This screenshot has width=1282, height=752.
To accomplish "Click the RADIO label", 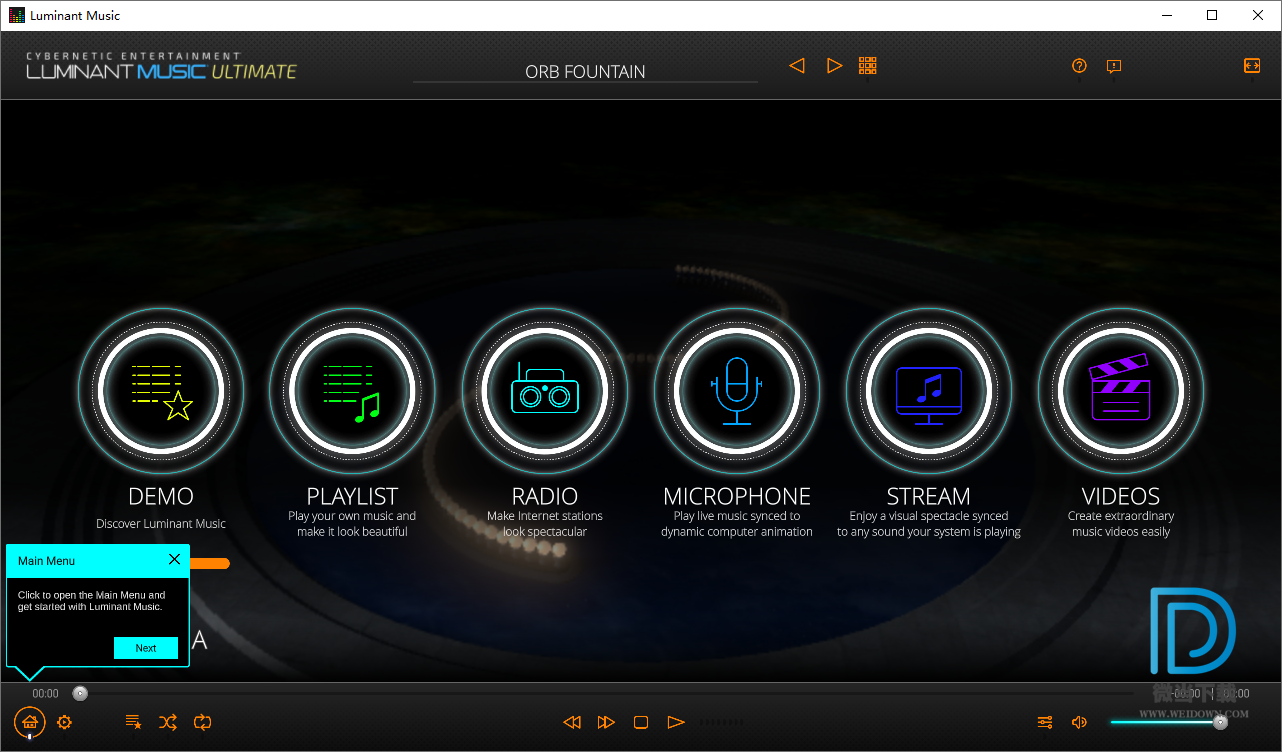I will point(545,497).
